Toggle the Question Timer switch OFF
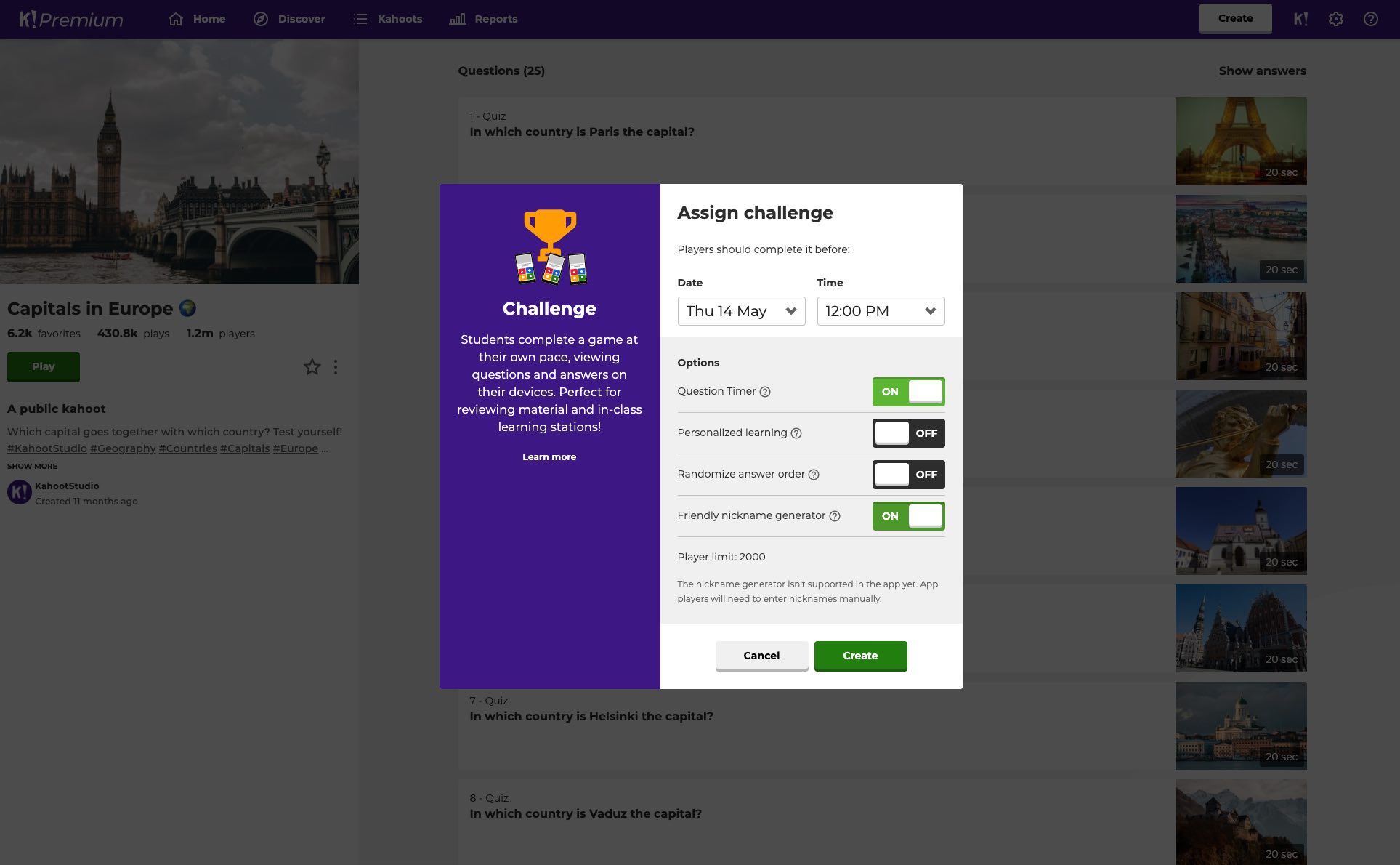The image size is (1400, 865). 907,391
